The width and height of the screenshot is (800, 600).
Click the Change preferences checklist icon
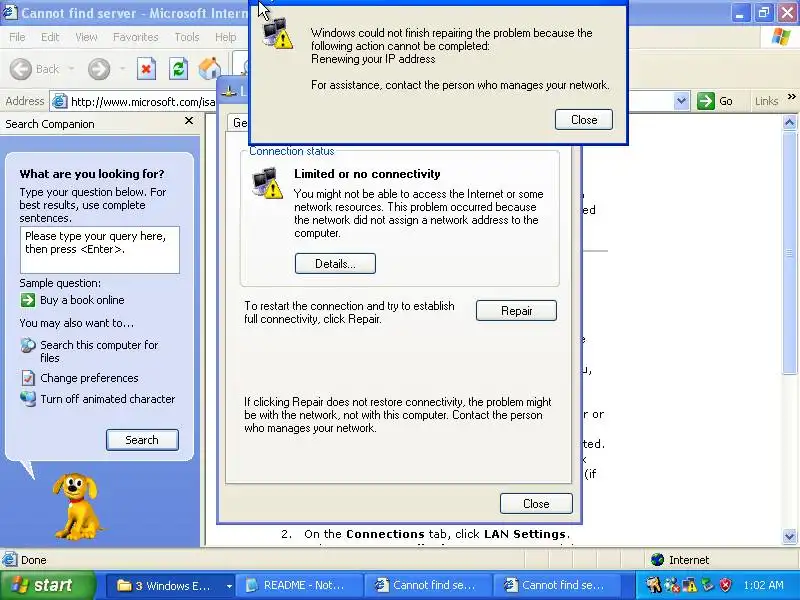point(28,378)
